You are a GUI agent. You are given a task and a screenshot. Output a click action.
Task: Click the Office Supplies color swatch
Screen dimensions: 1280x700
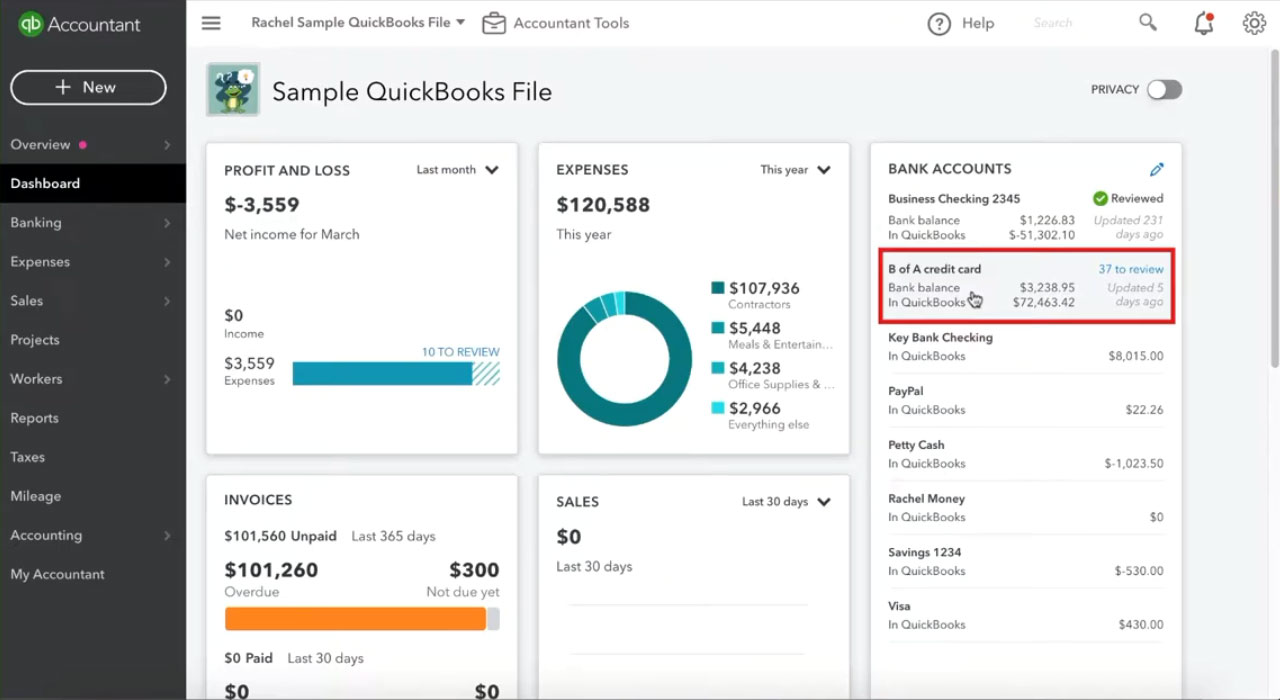pyautogui.click(x=717, y=368)
